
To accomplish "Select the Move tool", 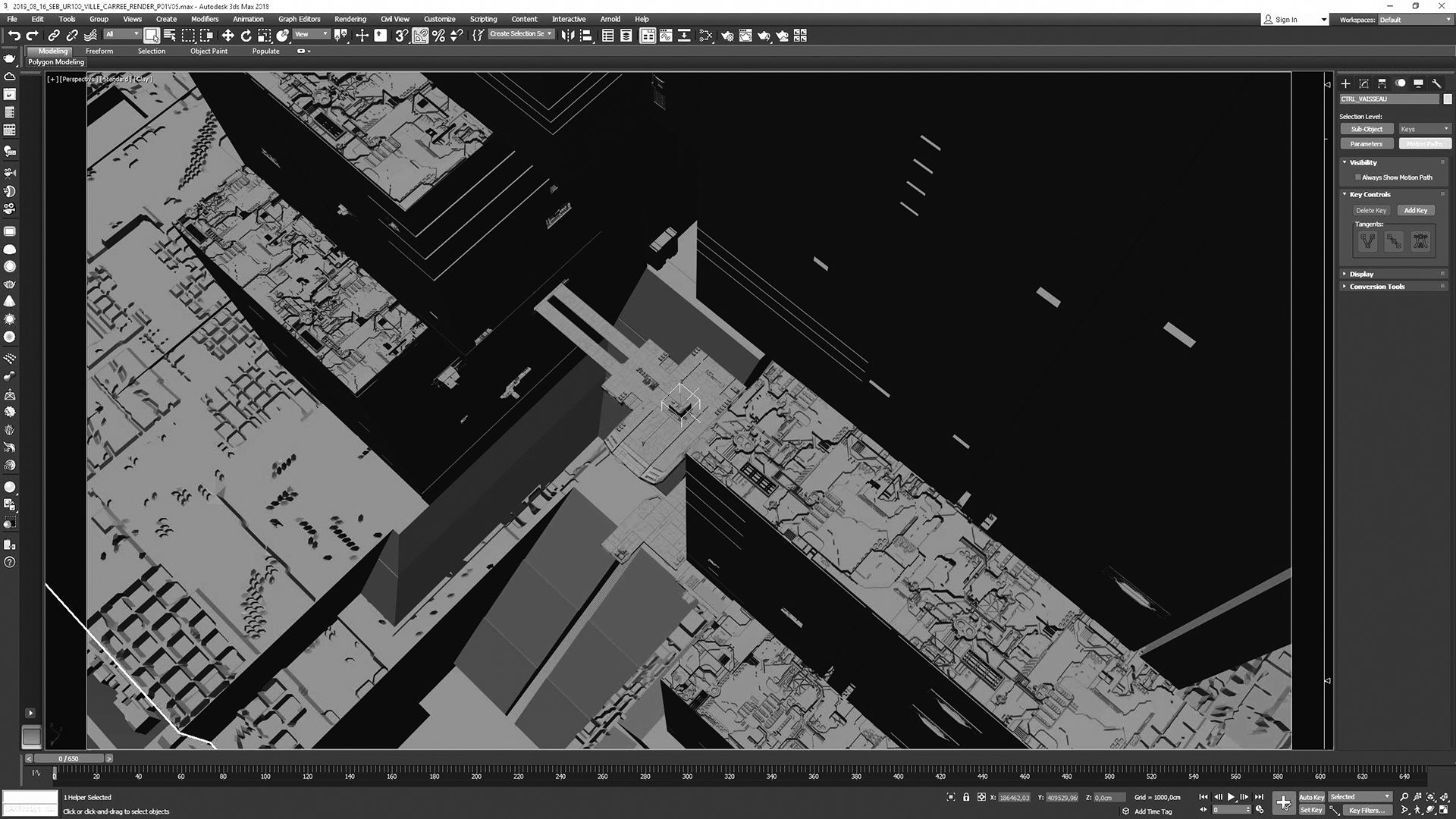I will click(227, 35).
